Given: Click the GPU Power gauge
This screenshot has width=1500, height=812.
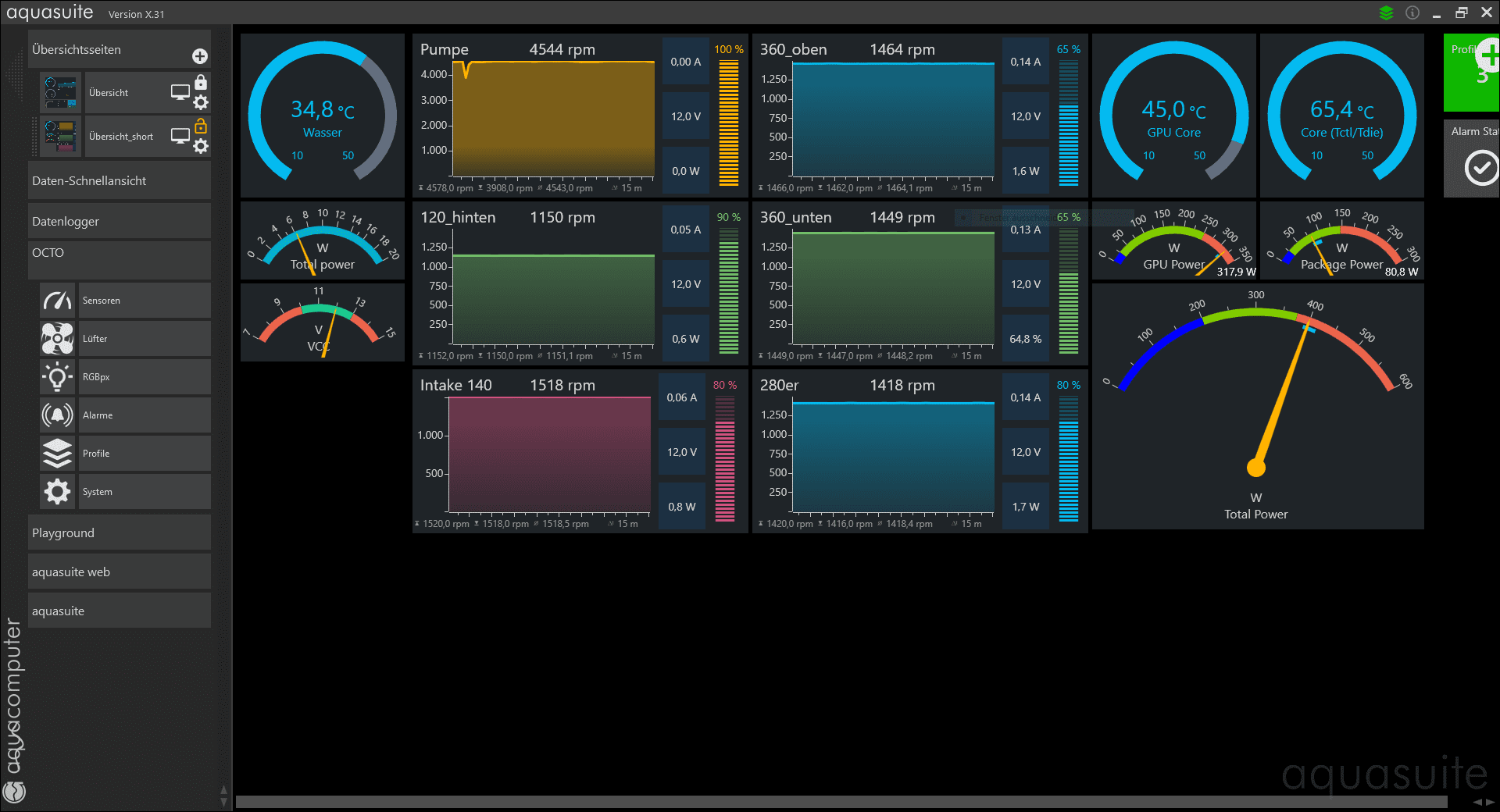Looking at the screenshot, I should pos(1174,240).
